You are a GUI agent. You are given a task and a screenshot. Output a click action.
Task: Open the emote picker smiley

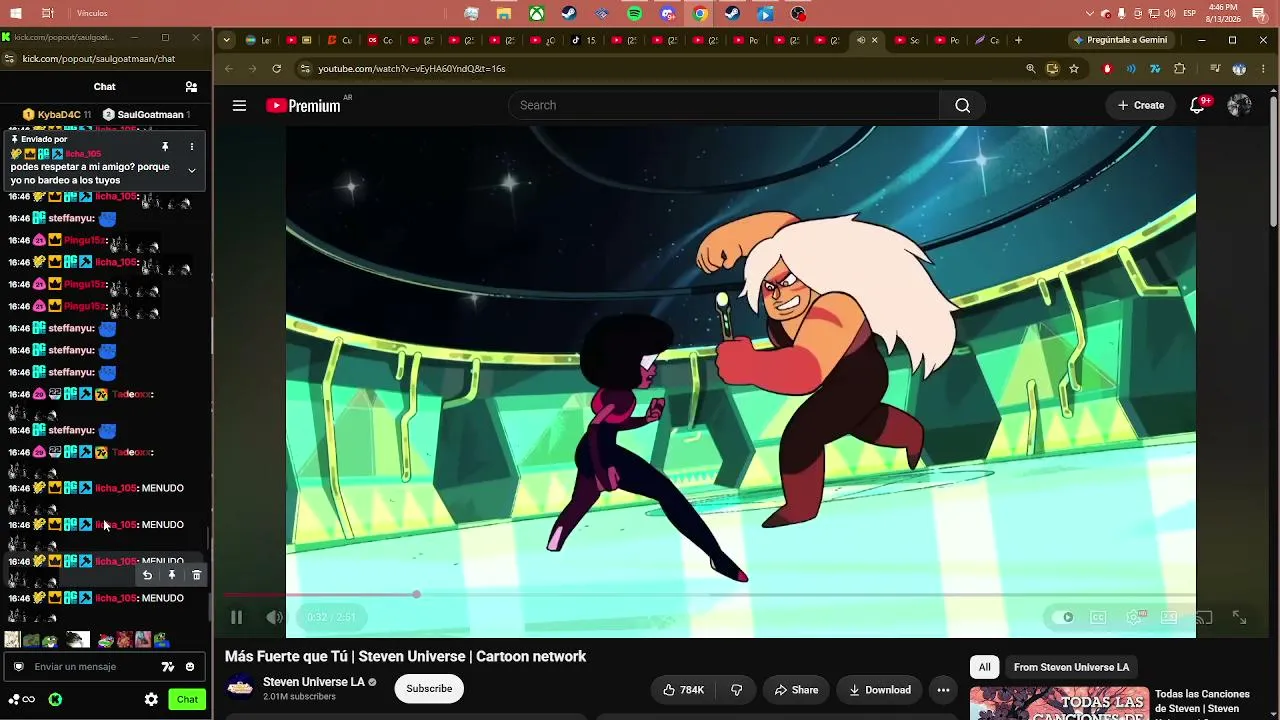point(190,667)
